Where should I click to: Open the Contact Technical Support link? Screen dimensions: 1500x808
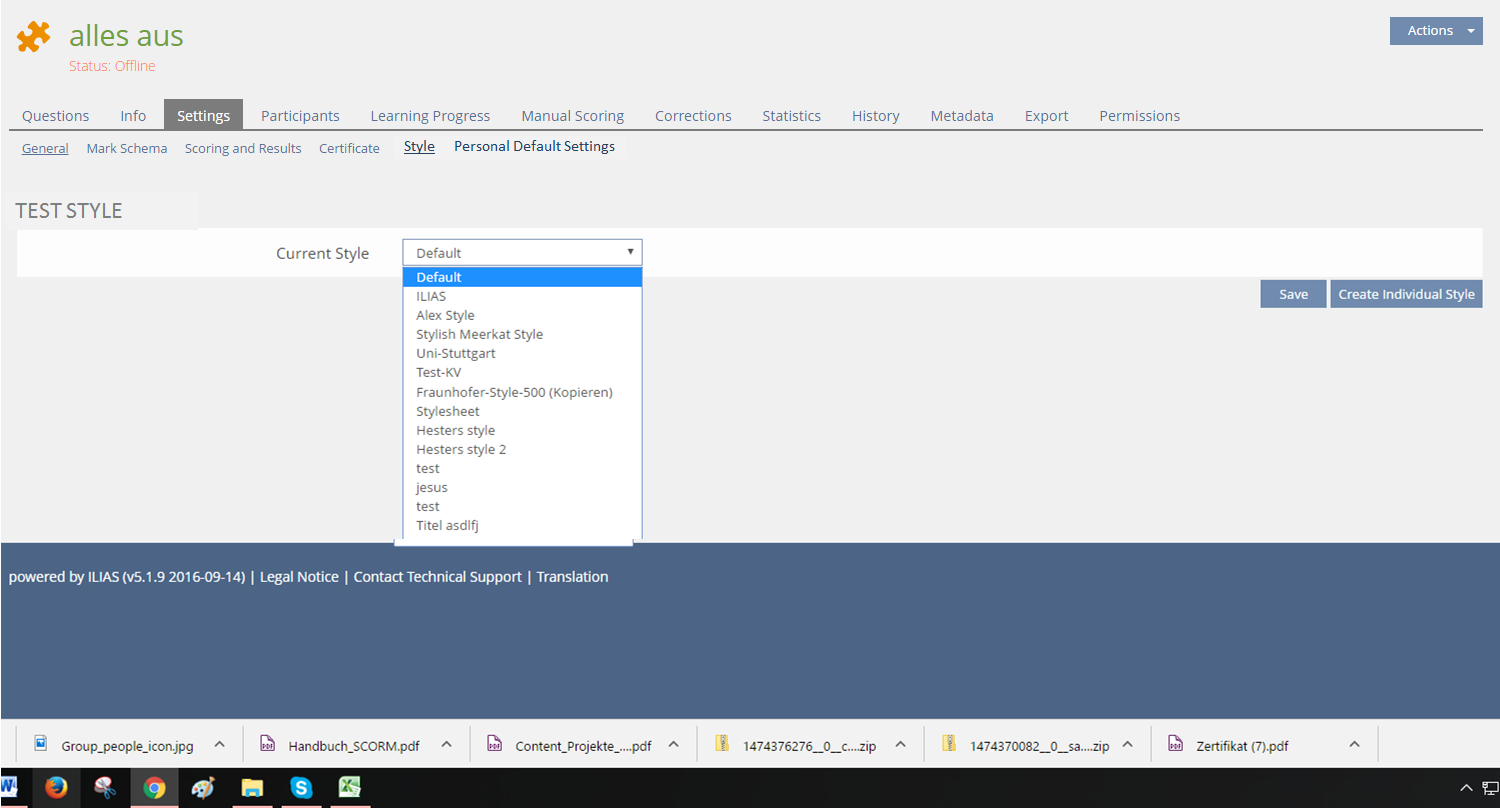pyautogui.click(x=437, y=577)
